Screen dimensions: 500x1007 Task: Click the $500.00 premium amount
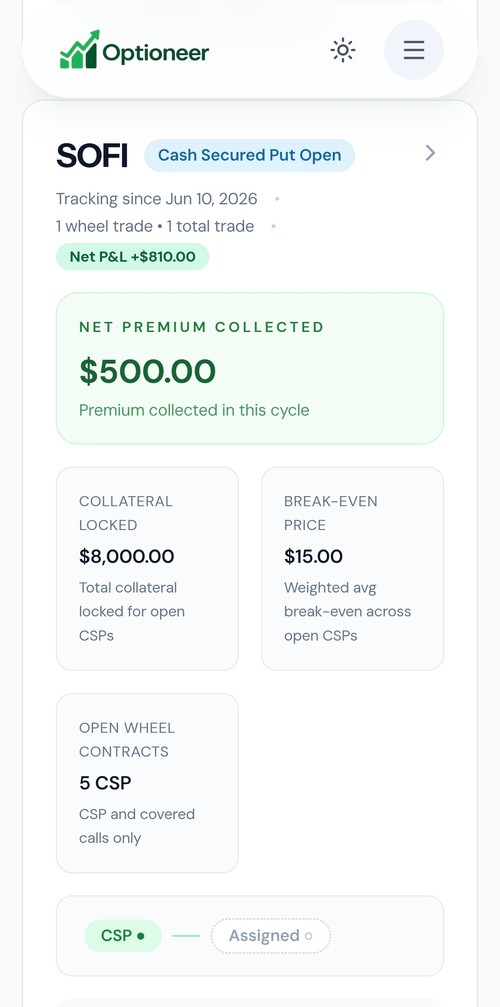(147, 372)
